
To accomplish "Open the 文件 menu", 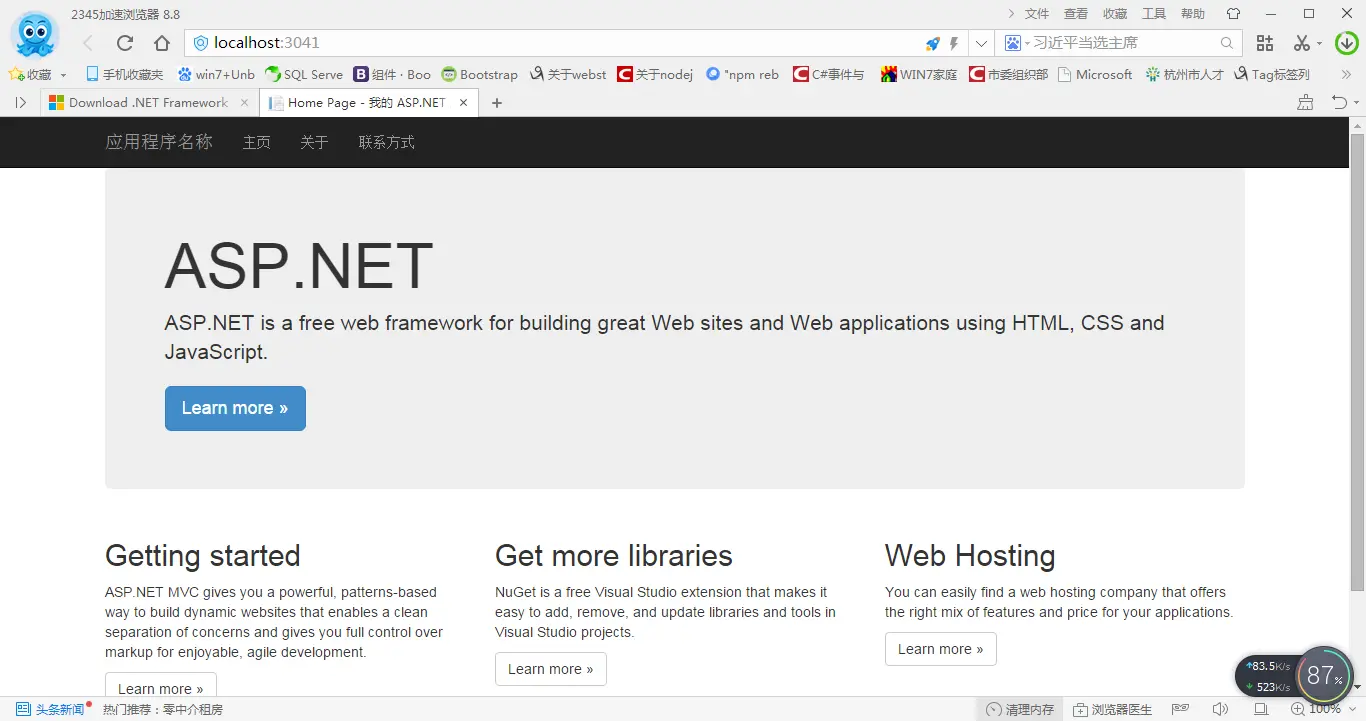I will pos(1037,14).
